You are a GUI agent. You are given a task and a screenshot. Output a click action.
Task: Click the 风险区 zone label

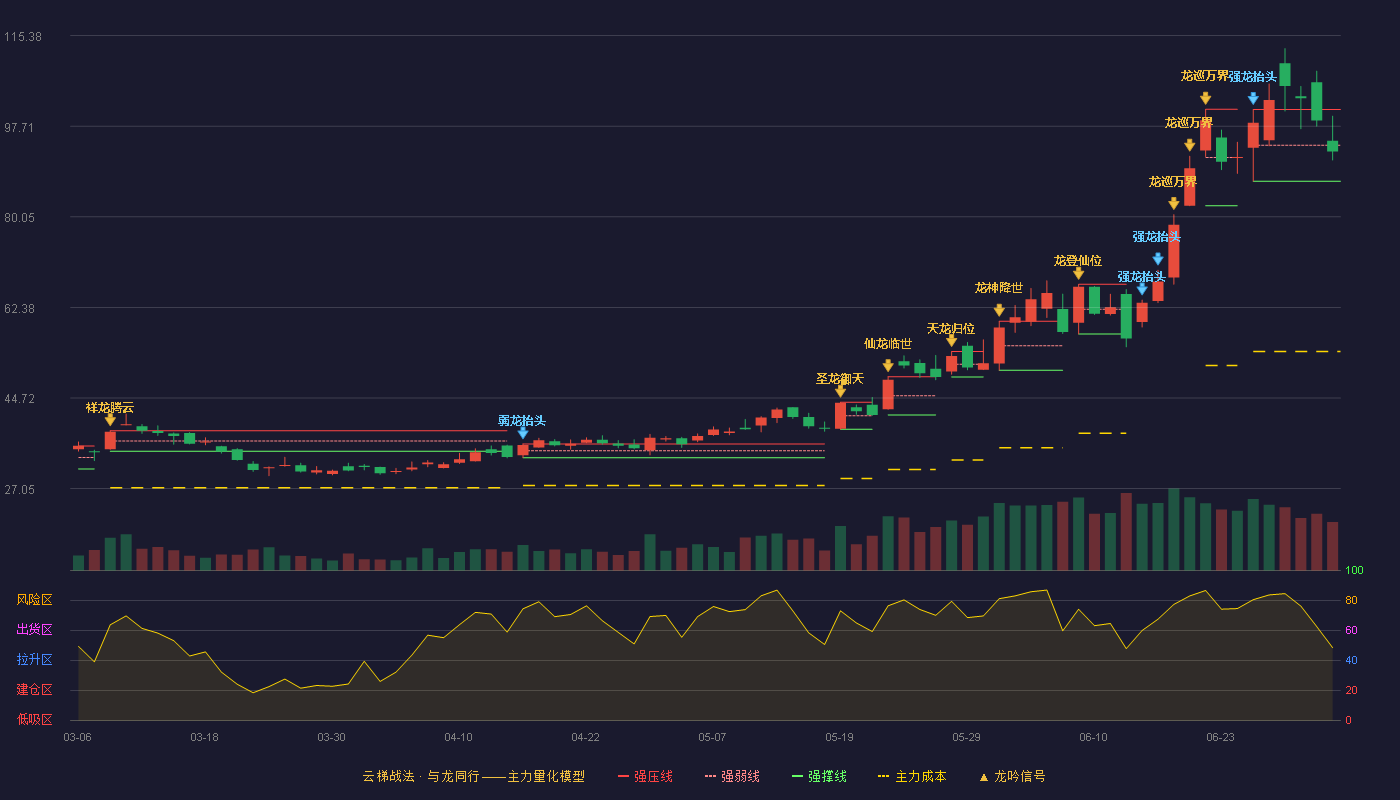(x=34, y=600)
